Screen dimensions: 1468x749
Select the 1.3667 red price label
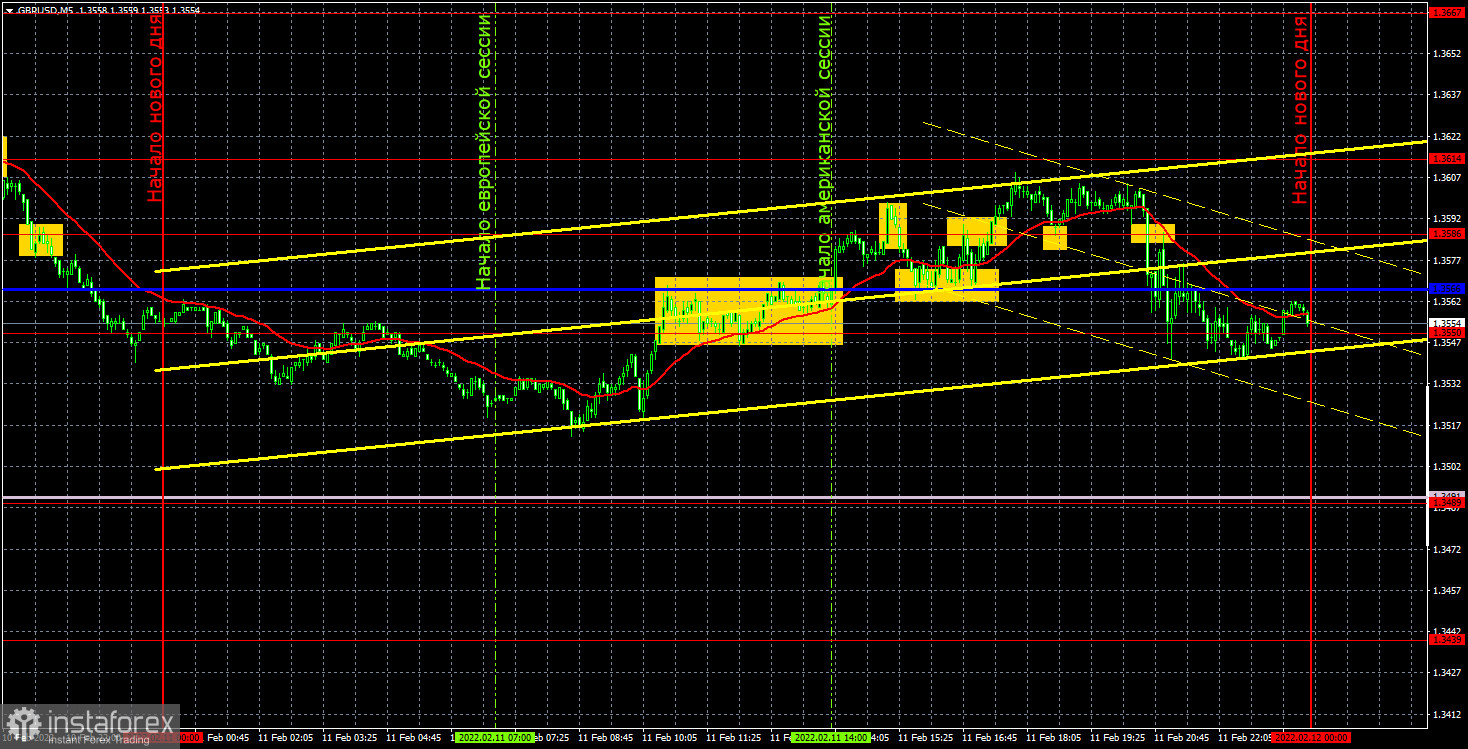click(x=1447, y=13)
